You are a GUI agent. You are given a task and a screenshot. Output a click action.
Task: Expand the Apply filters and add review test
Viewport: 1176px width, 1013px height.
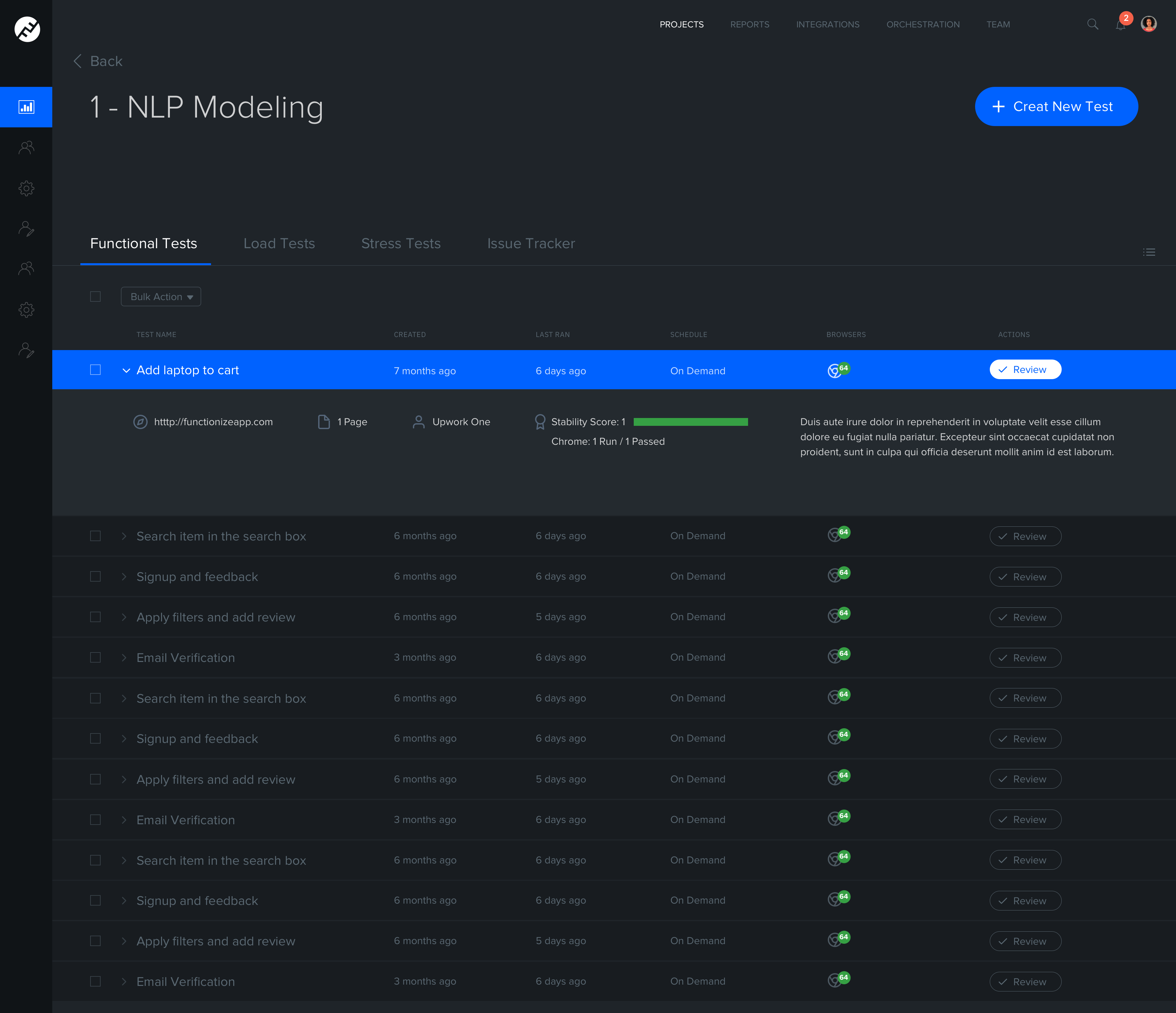(124, 617)
